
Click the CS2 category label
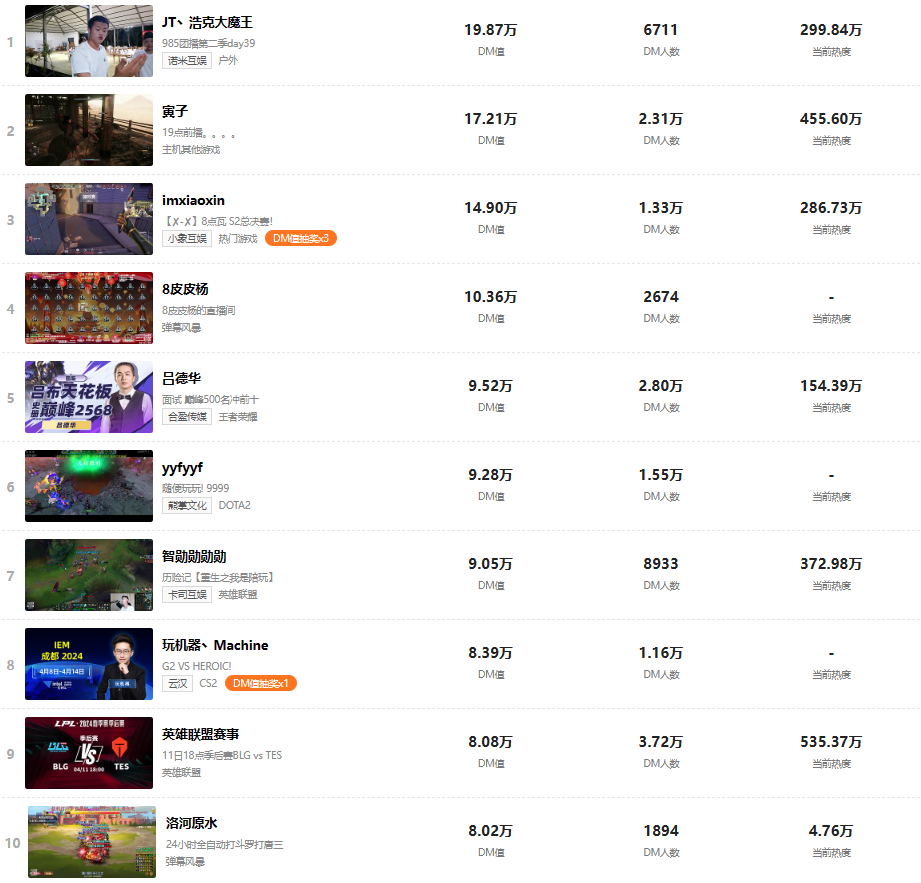coord(209,683)
